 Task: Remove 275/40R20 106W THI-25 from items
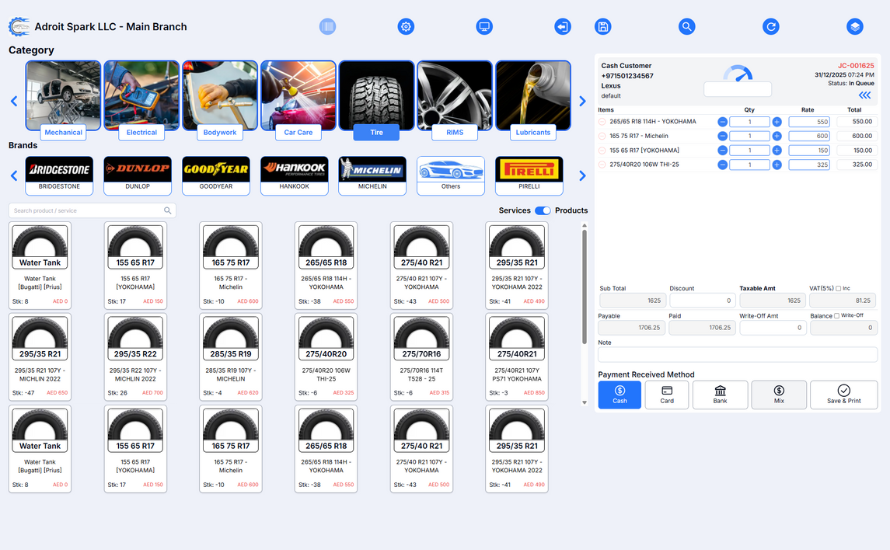coord(602,165)
